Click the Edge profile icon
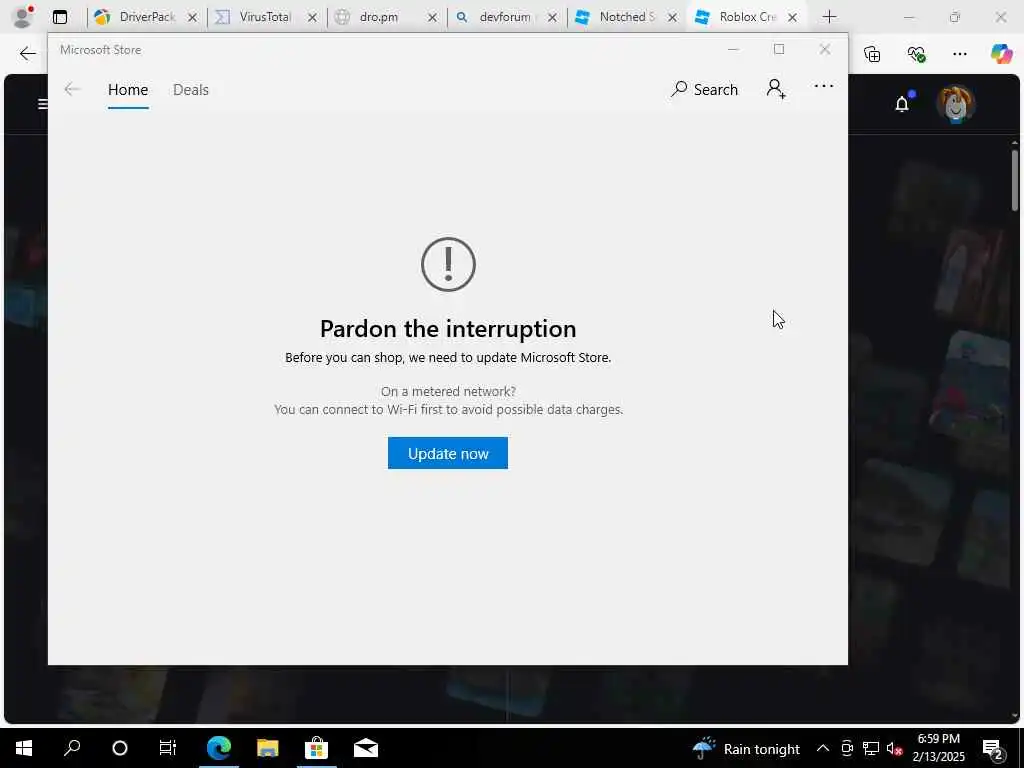The image size is (1024, 768). pyautogui.click(x=24, y=16)
